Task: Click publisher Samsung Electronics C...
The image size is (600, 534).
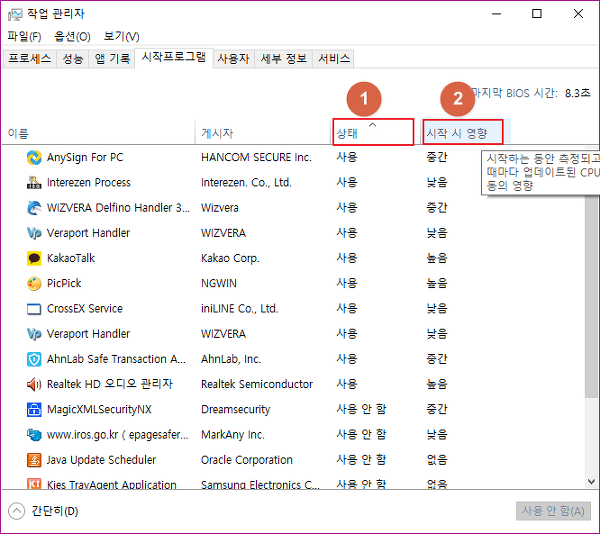Action: (261, 484)
